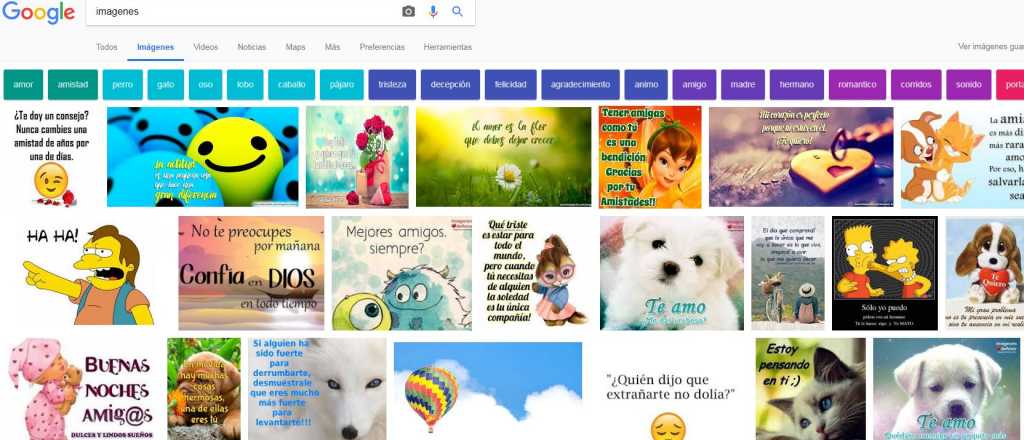Image resolution: width=1024 pixels, height=440 pixels.
Task: Select the 'felicidad' chip
Action: [x=510, y=85]
